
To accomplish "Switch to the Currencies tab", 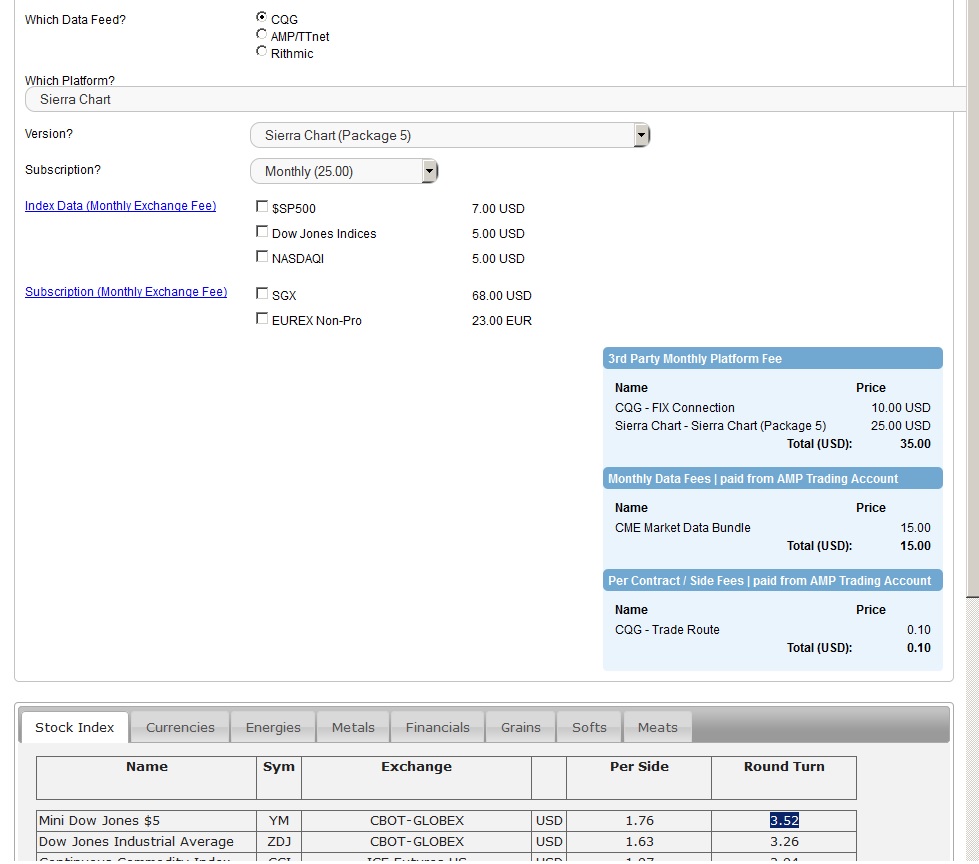I will click(180, 727).
